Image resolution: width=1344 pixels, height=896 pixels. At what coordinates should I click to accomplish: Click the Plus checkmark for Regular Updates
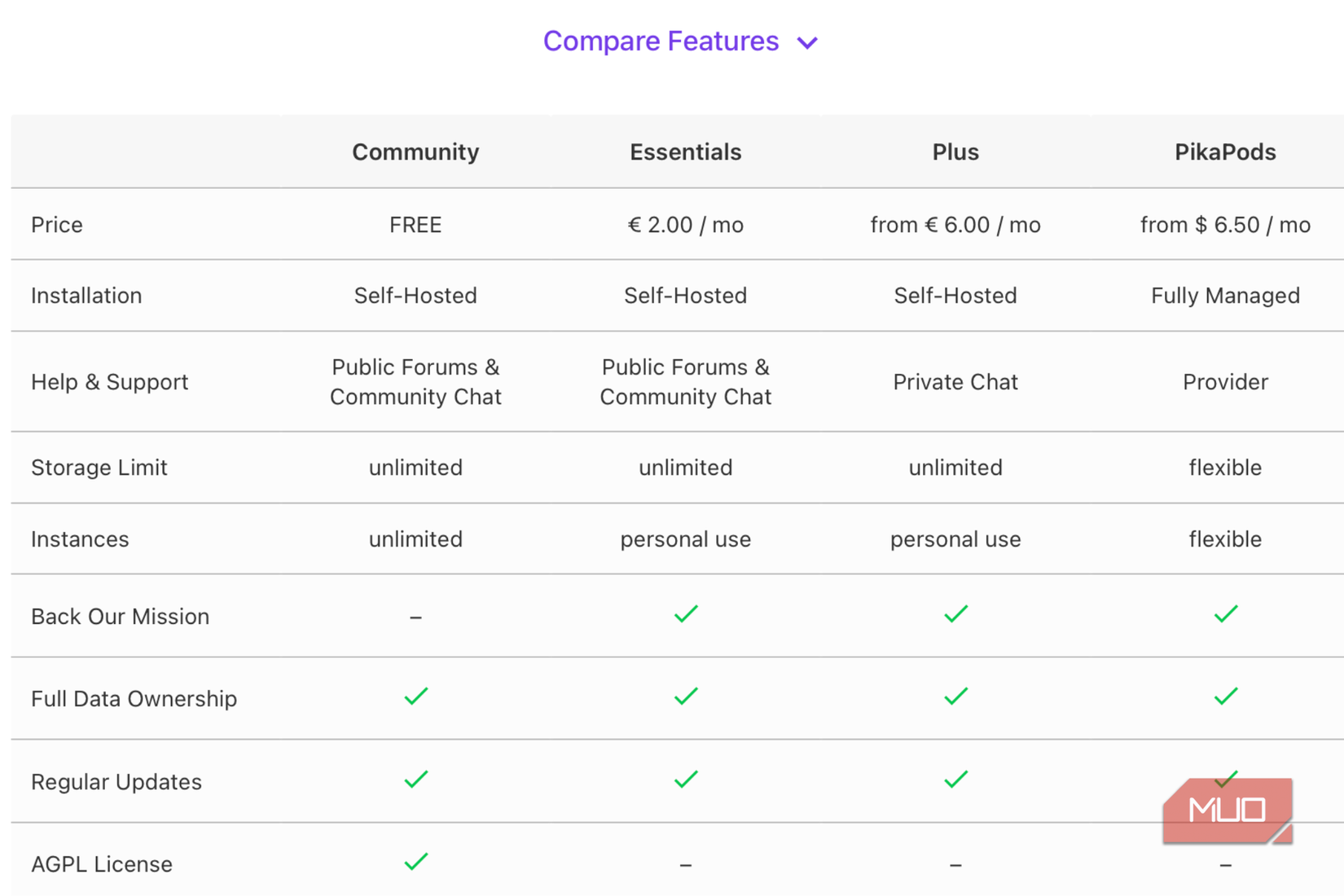[x=955, y=780]
